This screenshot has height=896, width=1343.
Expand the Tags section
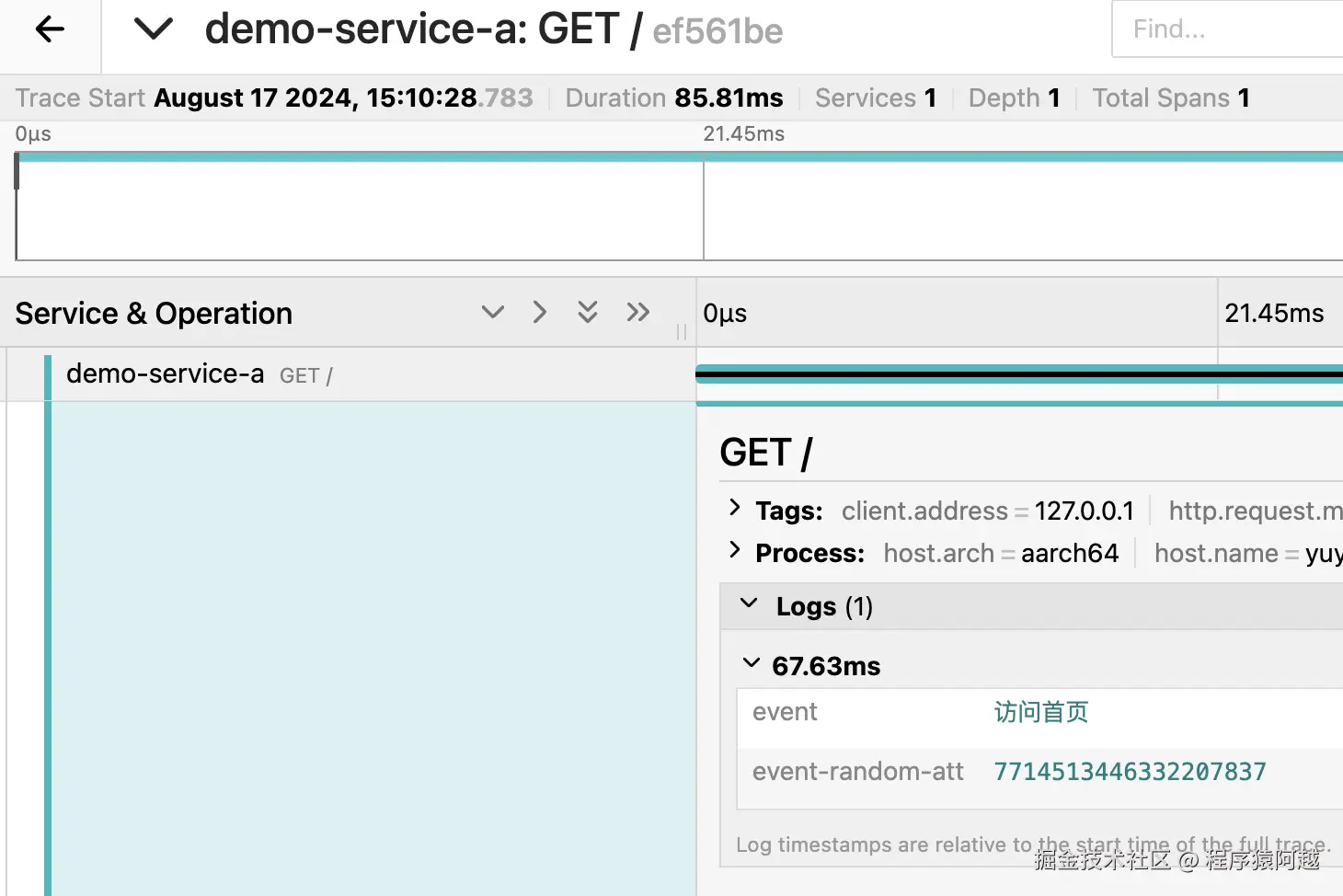(734, 508)
